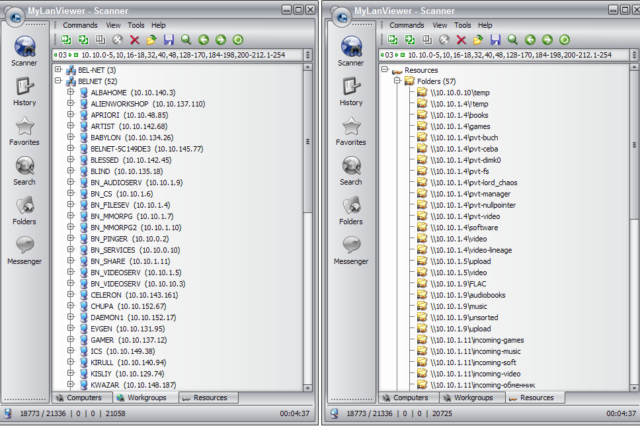
Task: Select the \\10.10.1.11\incoming-soft folder
Action: tap(473, 363)
